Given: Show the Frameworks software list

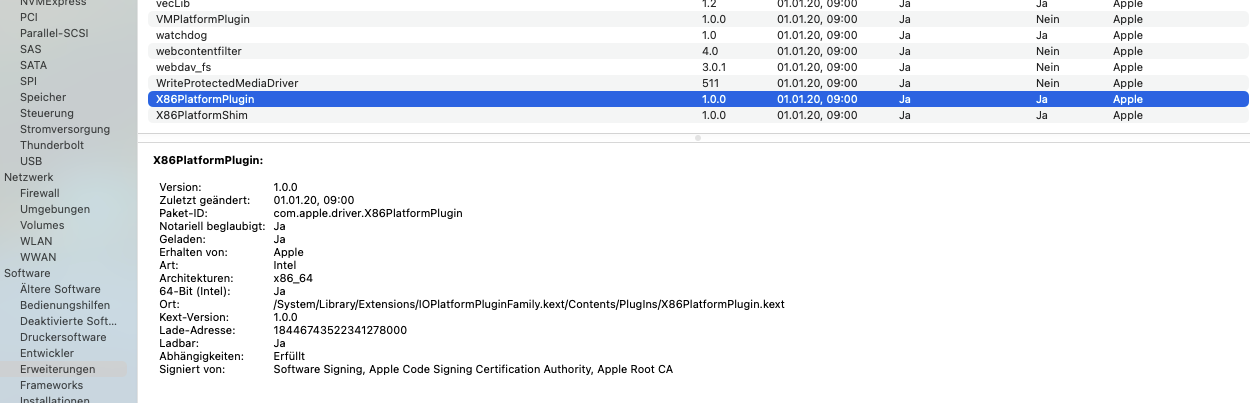Looking at the screenshot, I should point(51,385).
